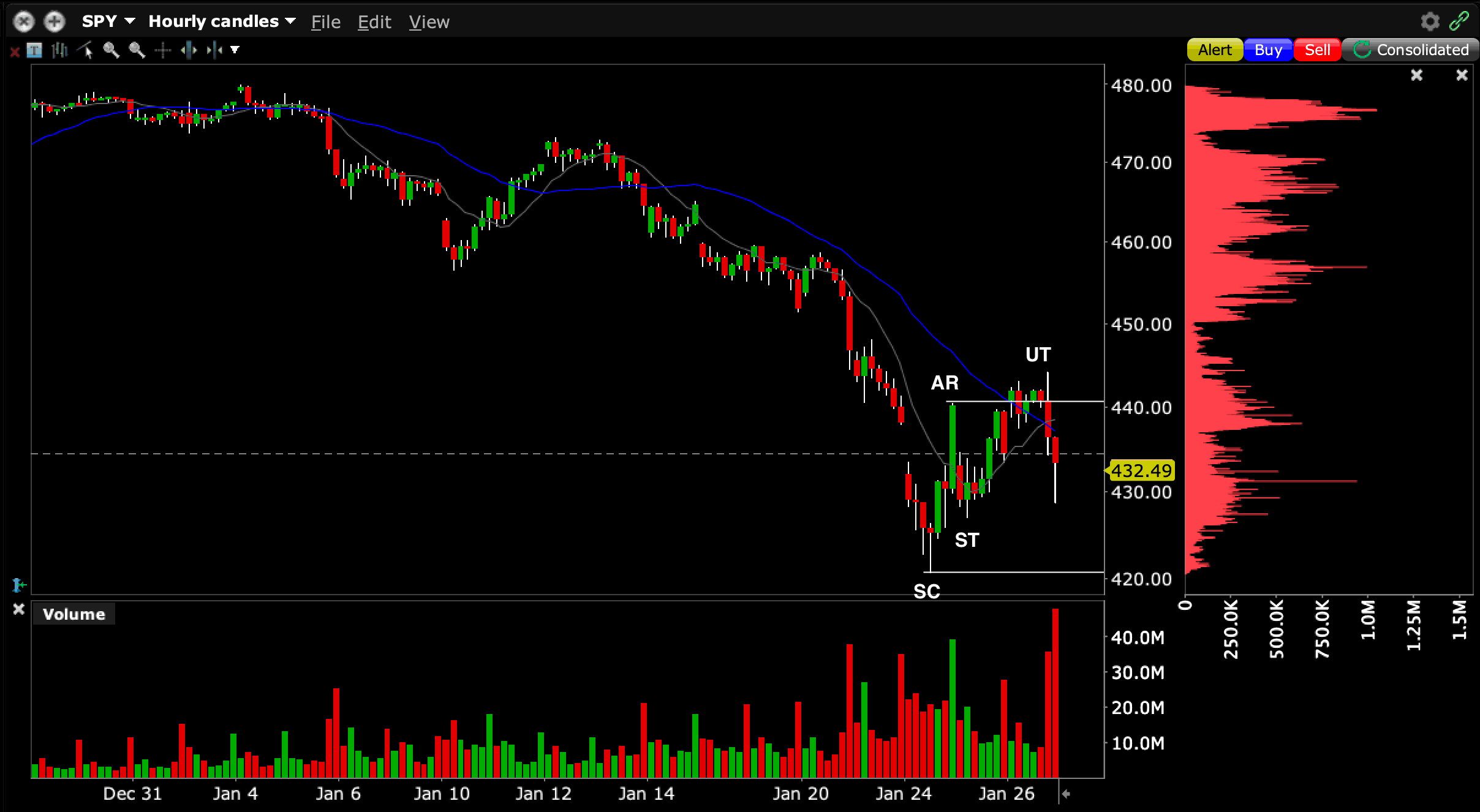Open the SPY symbol dropdown
Screen dimensions: 1480x812
pos(108,21)
